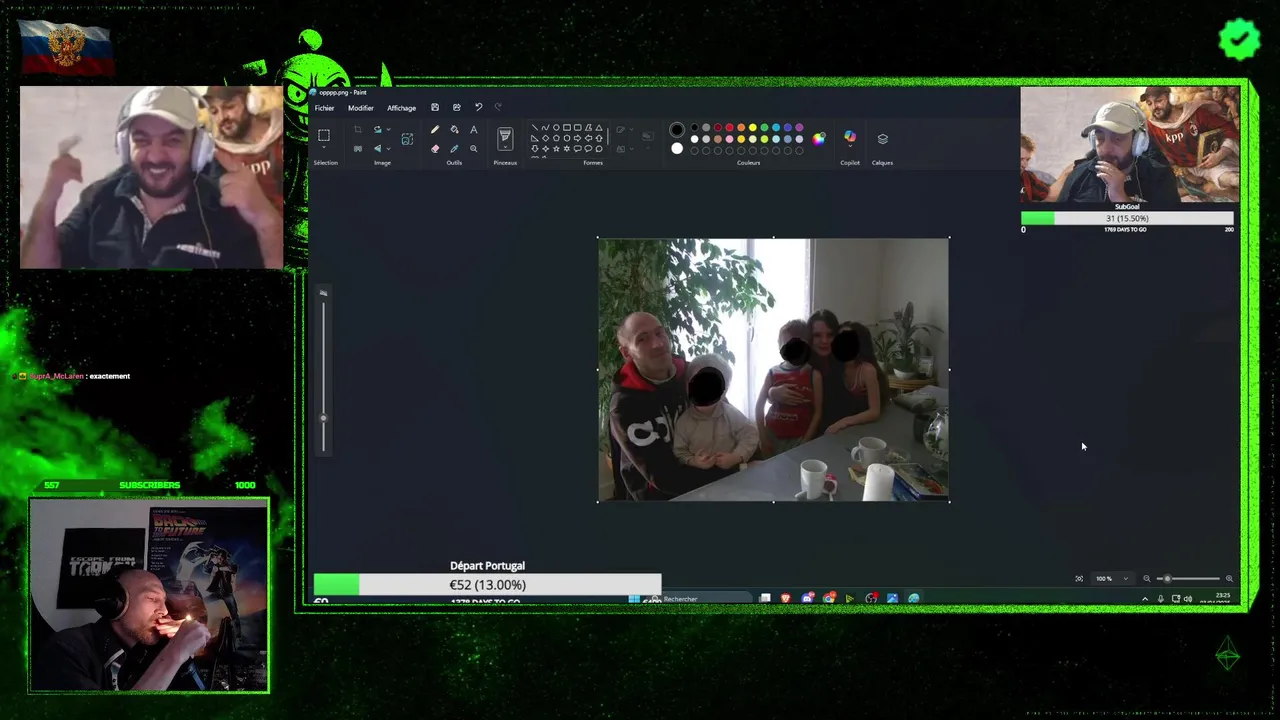Select the primary color 1 black circle
This screenshot has height=720, width=1280.
[x=677, y=129]
